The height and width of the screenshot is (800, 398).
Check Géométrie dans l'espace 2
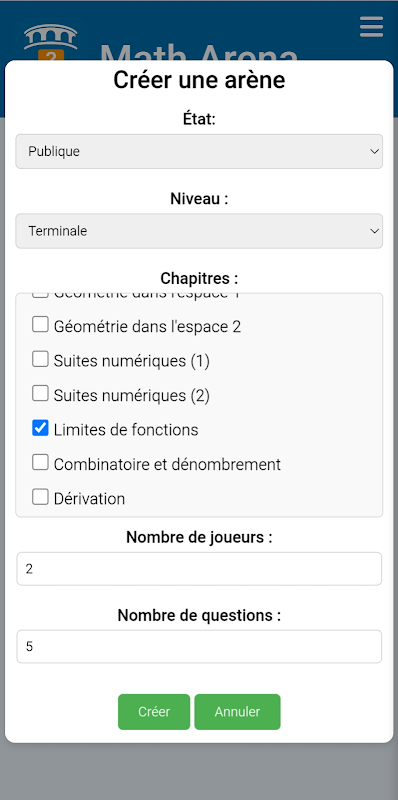[x=40, y=324]
